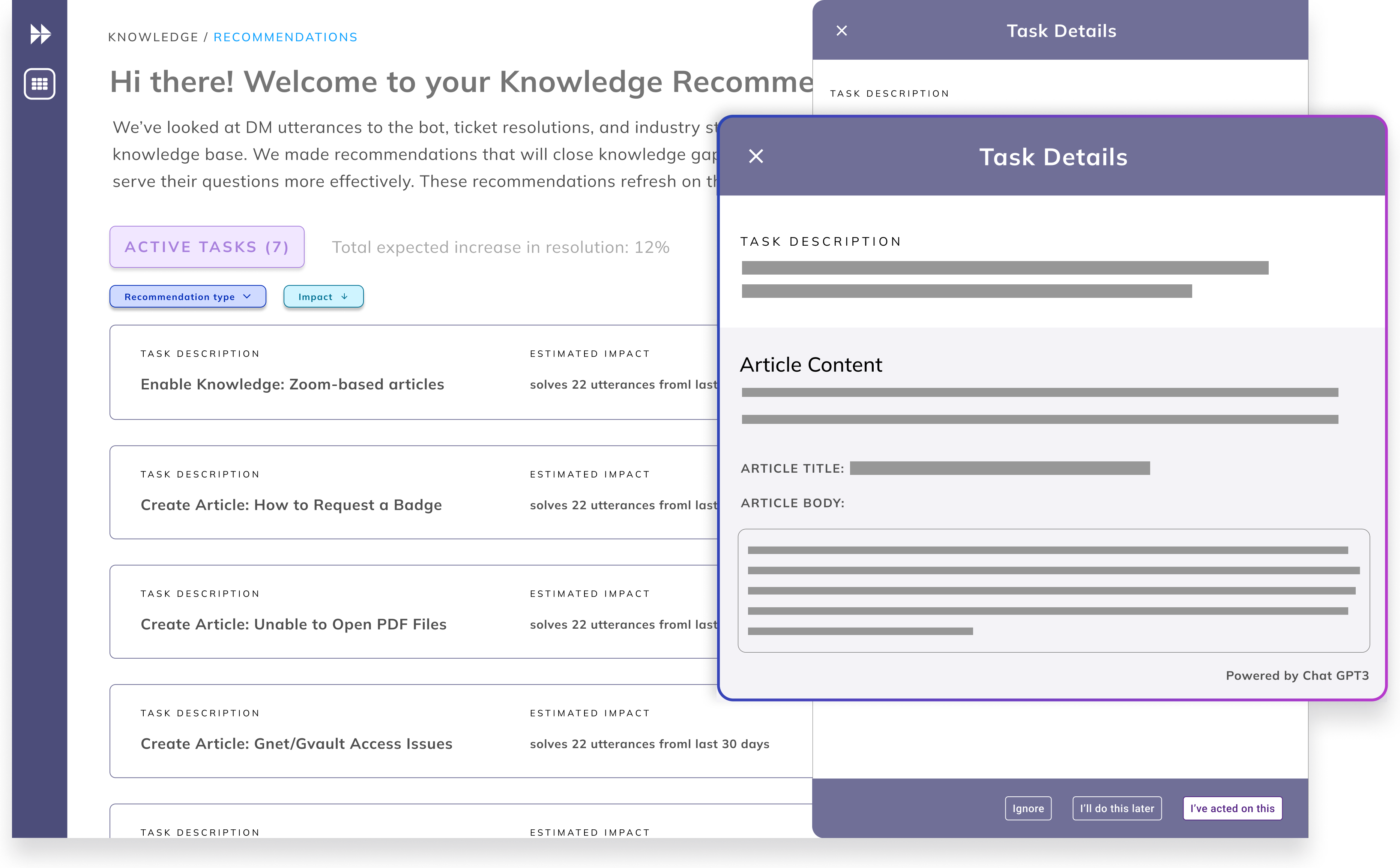Open the Recommendation type dropdown

point(188,297)
